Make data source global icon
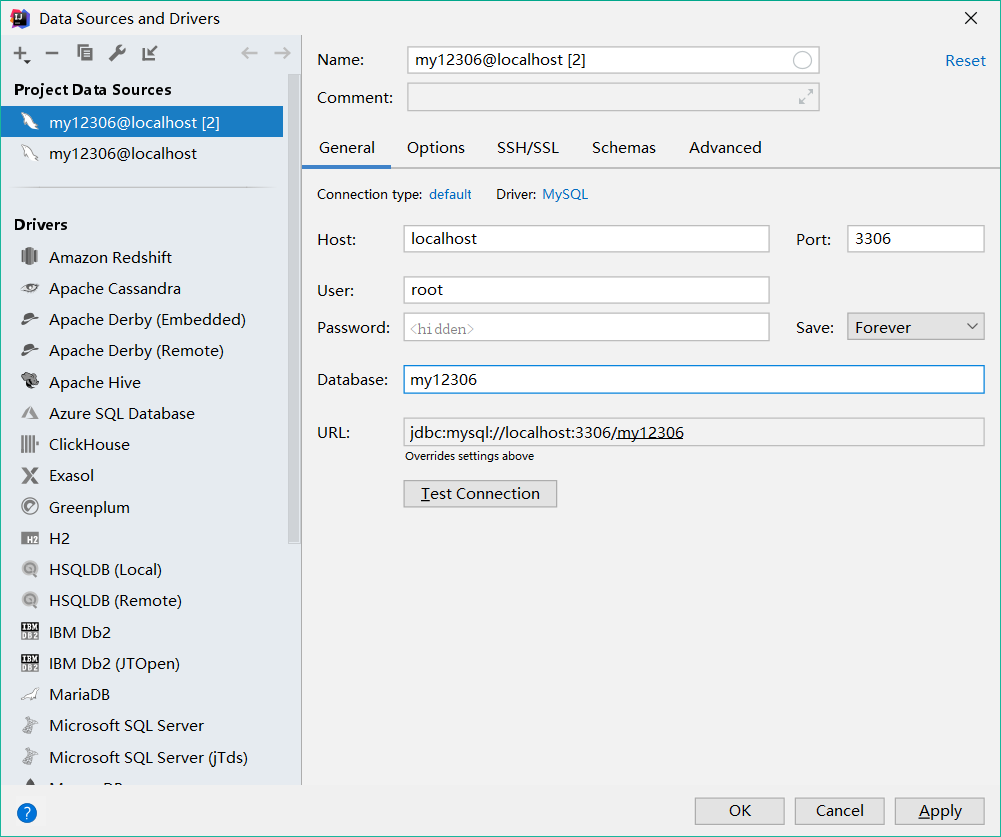Image resolution: width=1001 pixels, height=837 pixels. (x=149, y=53)
